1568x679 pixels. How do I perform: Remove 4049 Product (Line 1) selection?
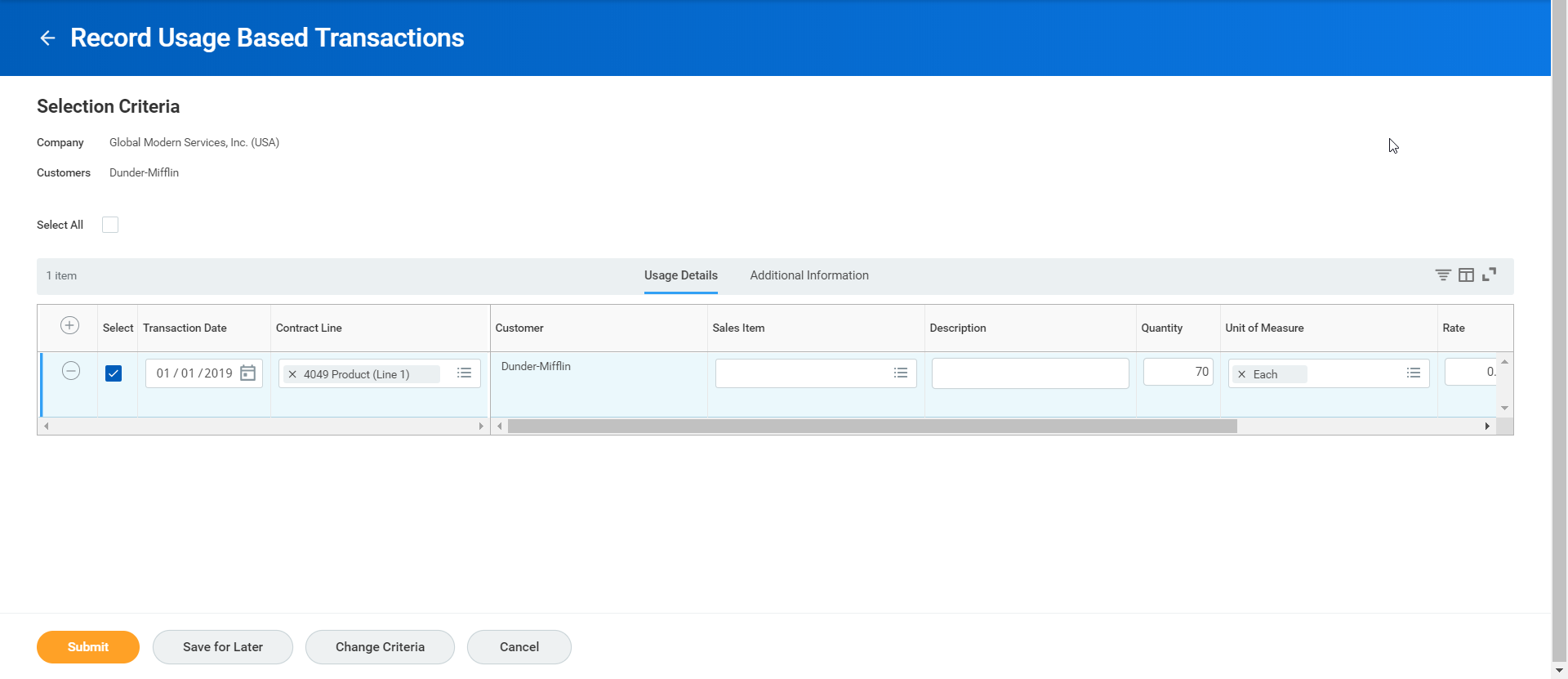(x=292, y=374)
